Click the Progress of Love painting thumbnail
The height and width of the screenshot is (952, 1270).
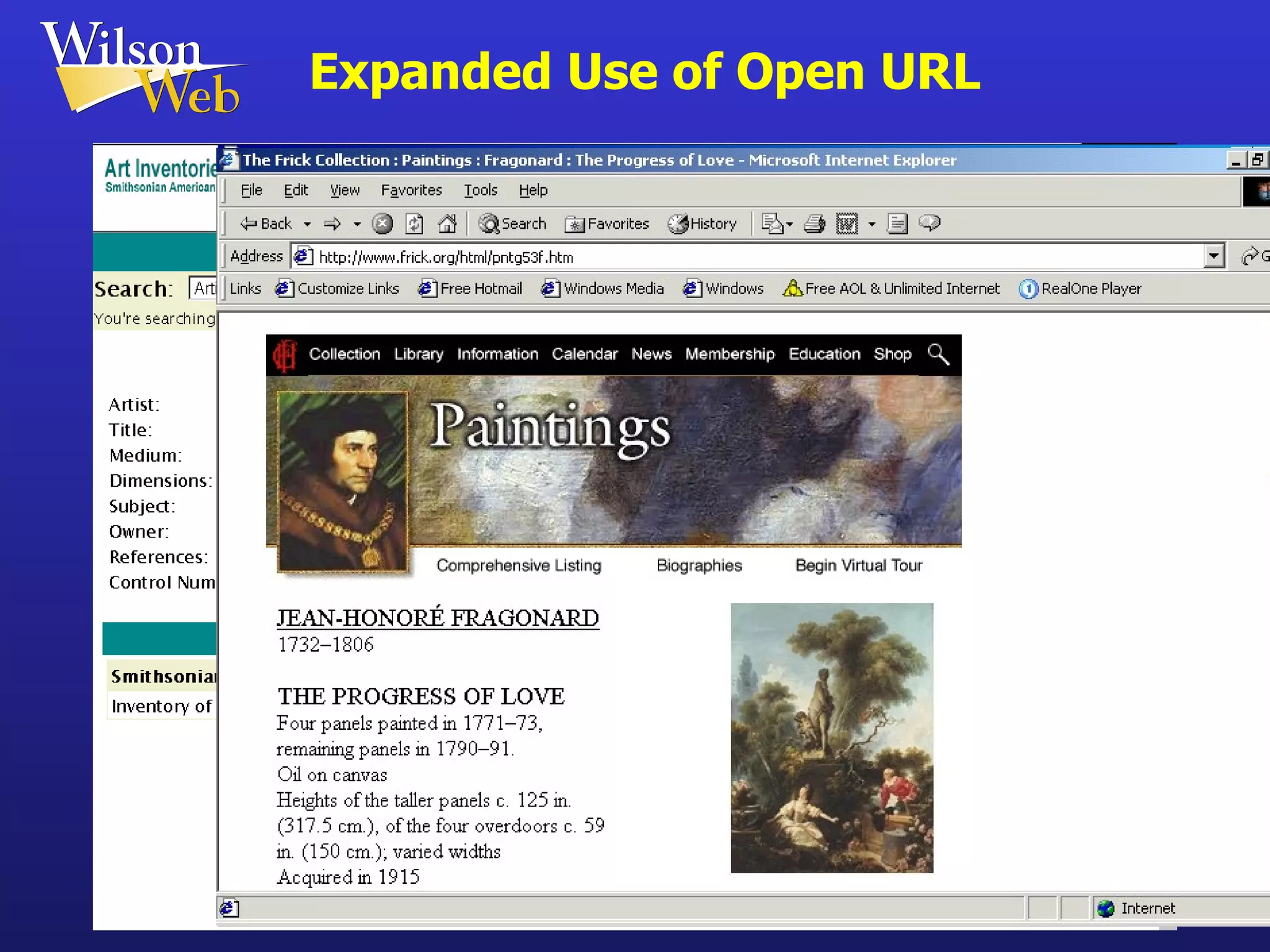pyautogui.click(x=832, y=738)
